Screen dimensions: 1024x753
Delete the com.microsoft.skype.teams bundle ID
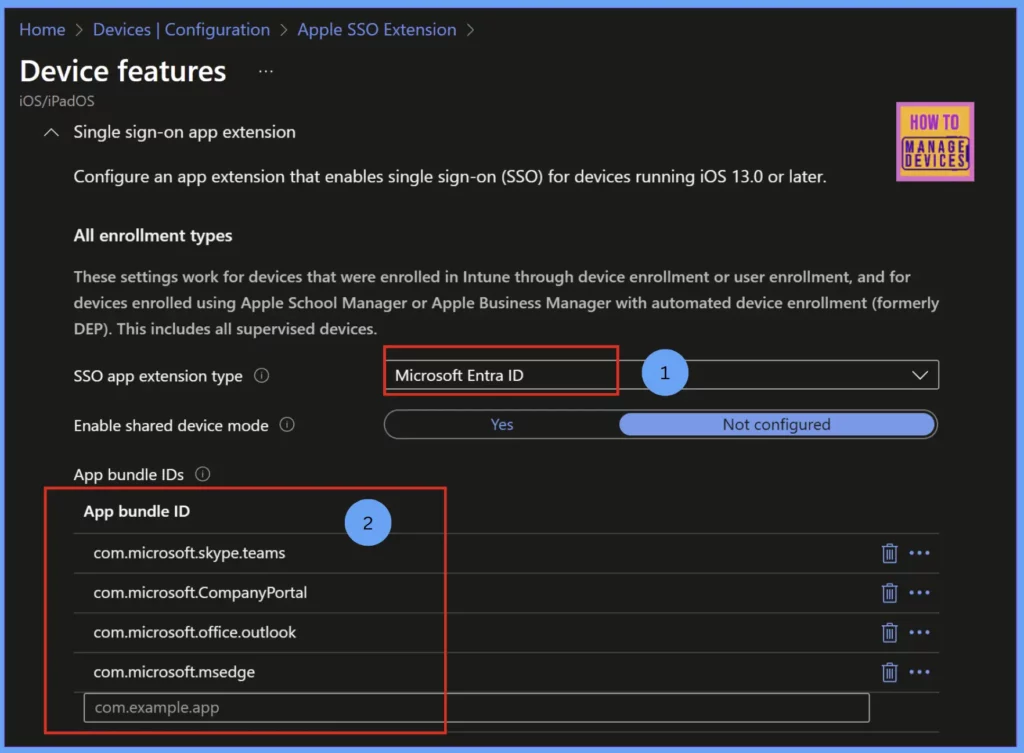(889, 553)
